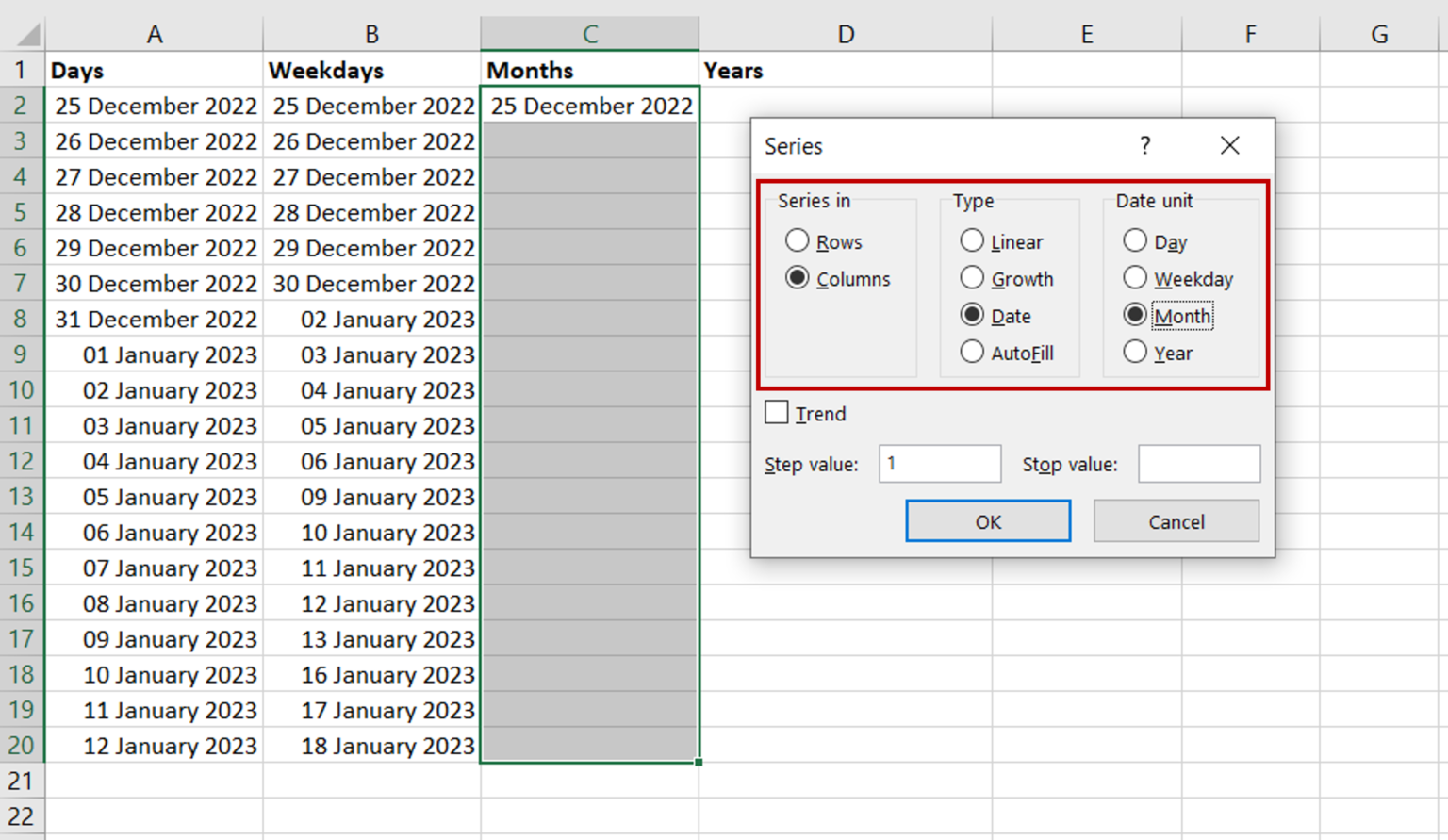Pick Weekday as the date unit
This screenshot has height=840, width=1448.
point(1135,278)
